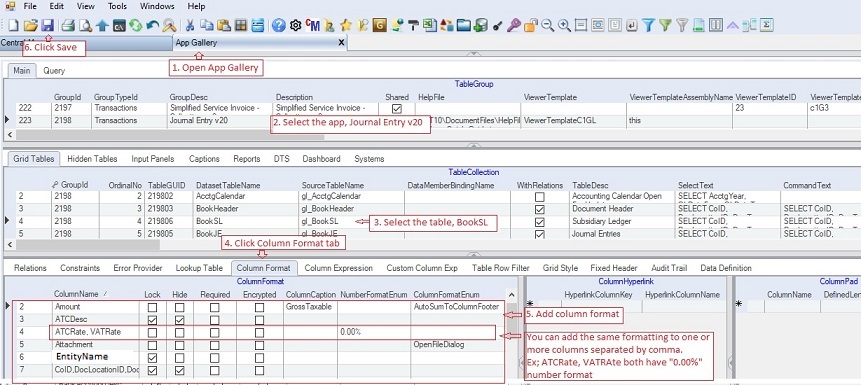Screen dimensions: 861x385
Task: Toggle Required checkbox for Attachment column
Action: (214, 345)
